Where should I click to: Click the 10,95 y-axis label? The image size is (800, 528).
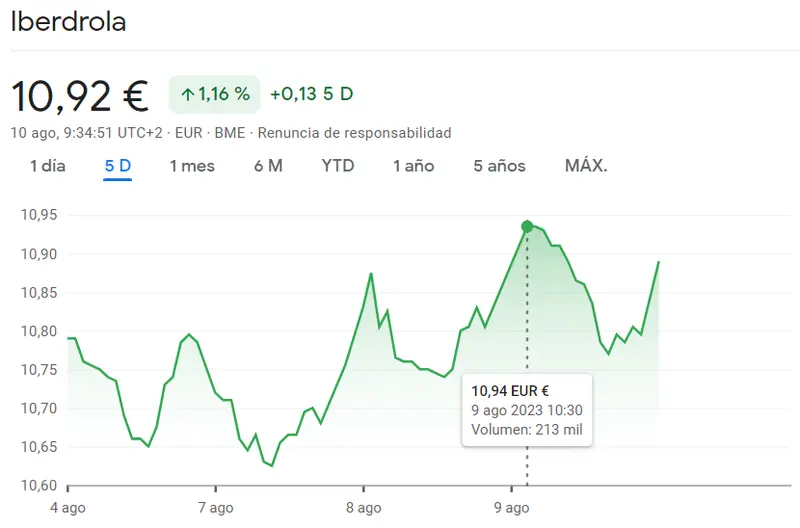(x=39, y=215)
